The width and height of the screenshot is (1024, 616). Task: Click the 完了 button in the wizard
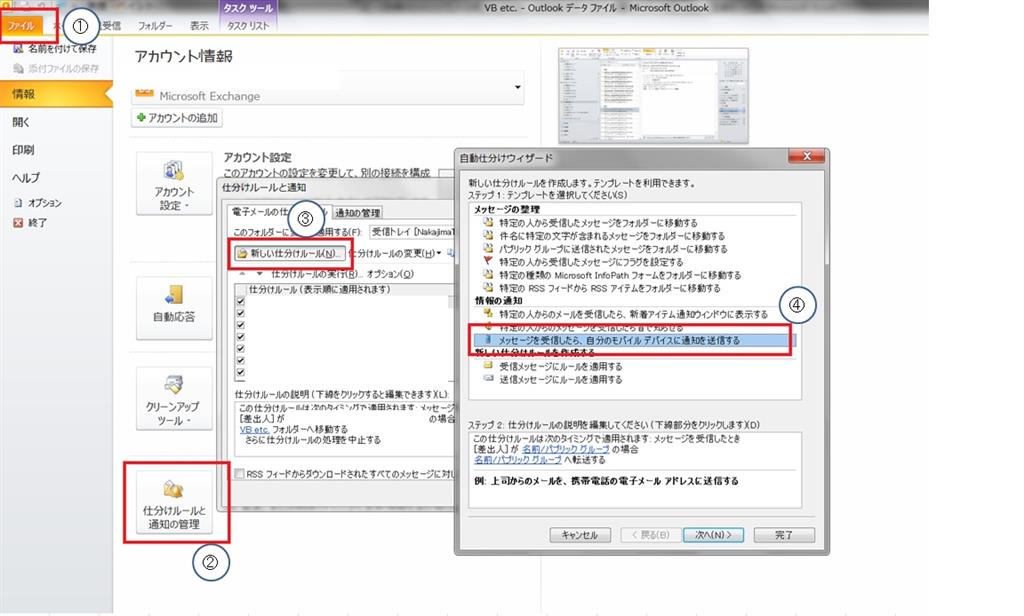click(x=784, y=535)
